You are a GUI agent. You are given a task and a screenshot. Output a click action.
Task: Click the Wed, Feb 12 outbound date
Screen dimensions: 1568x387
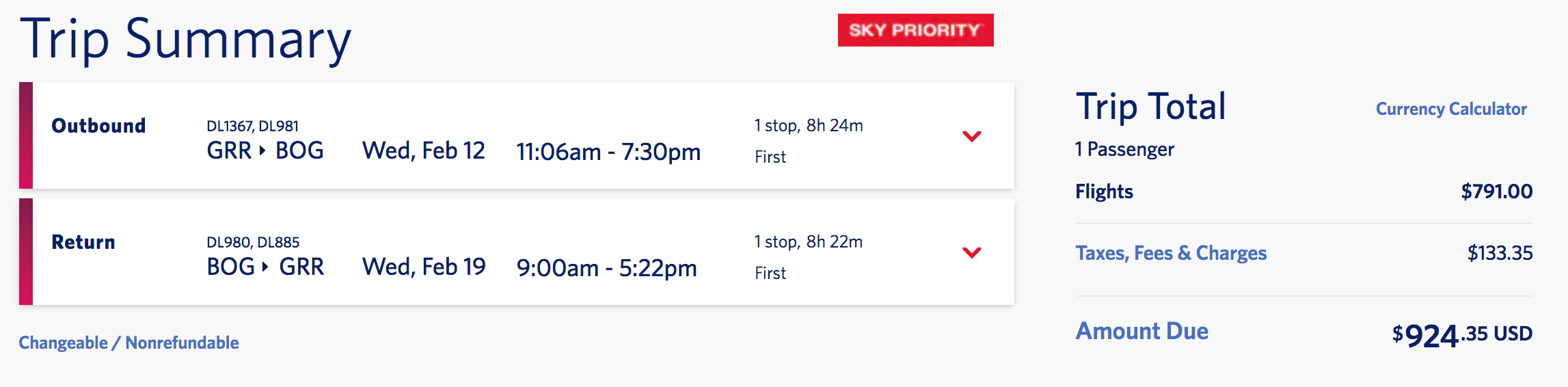point(423,150)
